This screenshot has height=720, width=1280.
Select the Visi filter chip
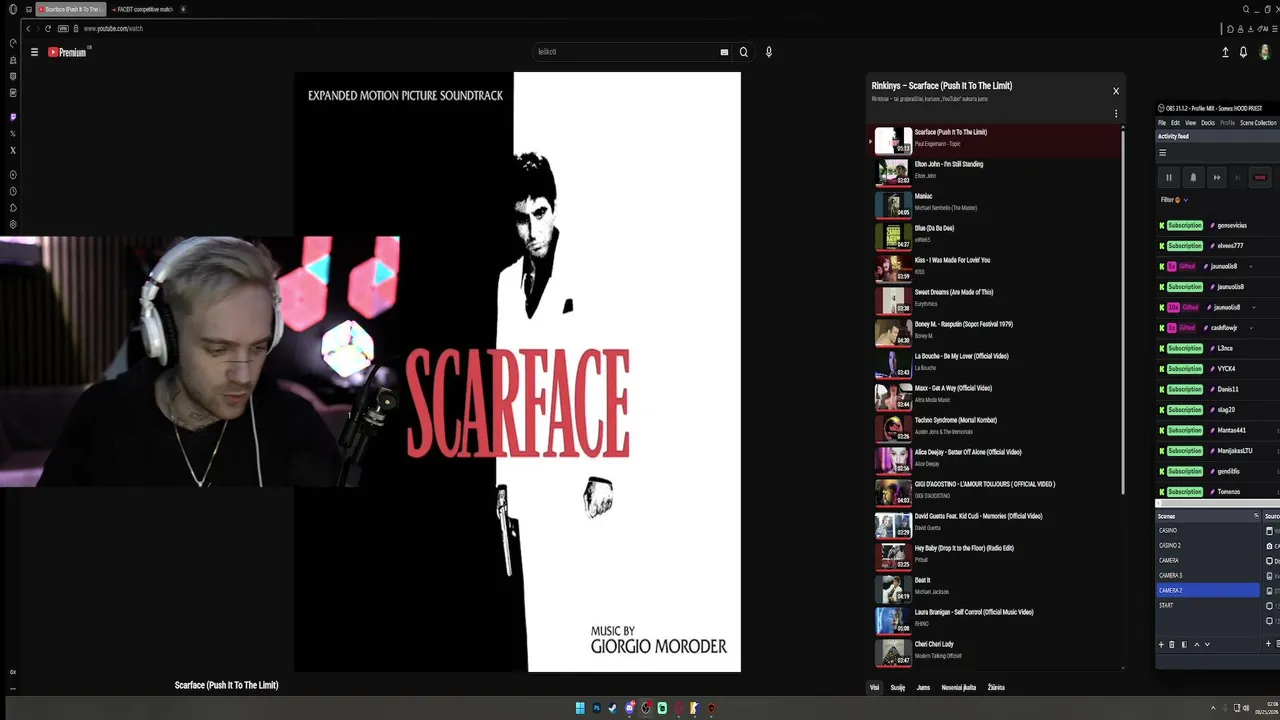point(874,687)
